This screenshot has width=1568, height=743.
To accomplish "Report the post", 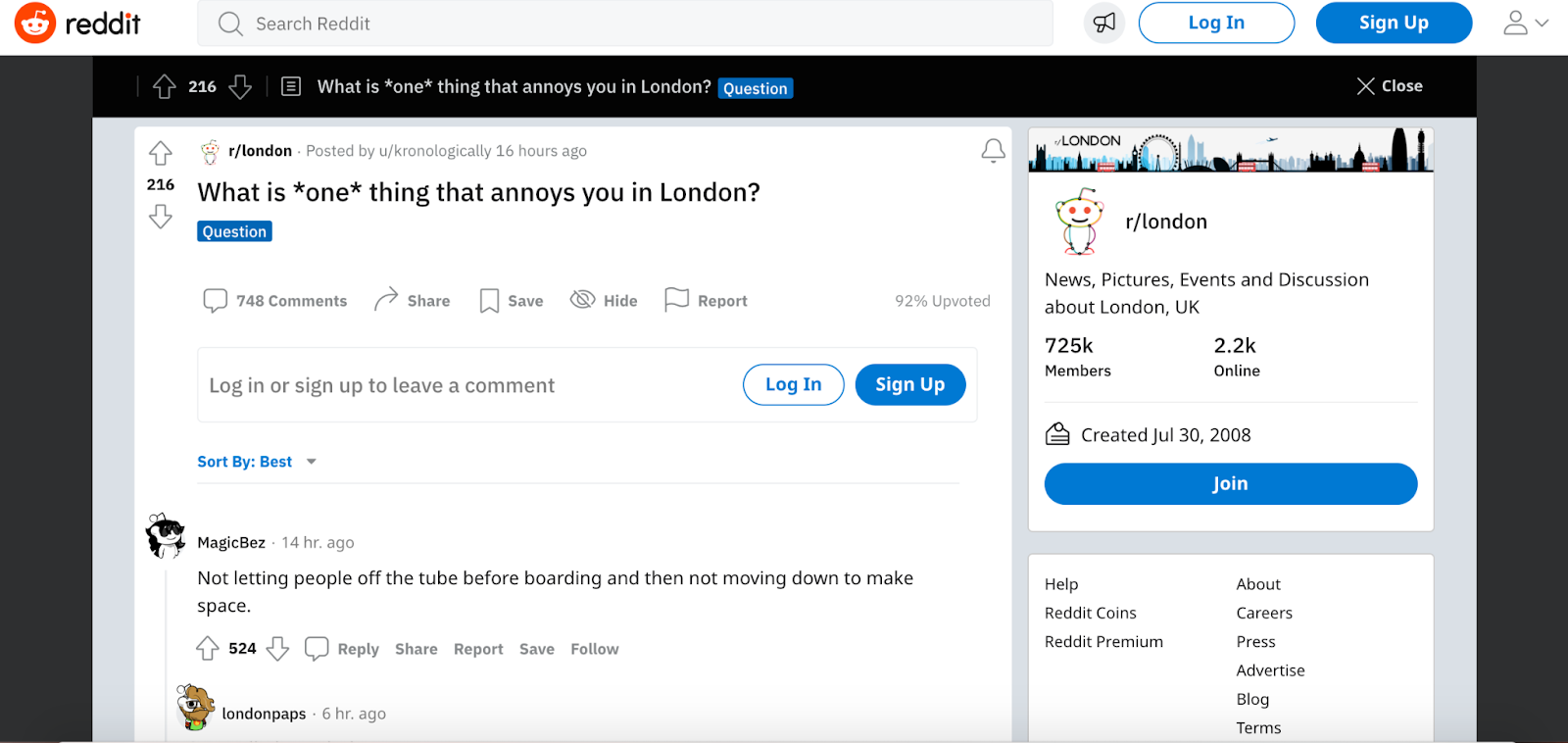I will pos(706,300).
